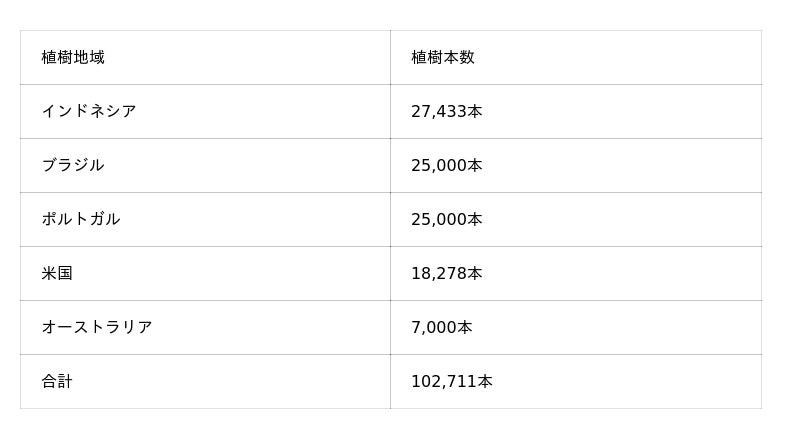
Task: Click the オーストラリア region cell
Action: point(97,327)
